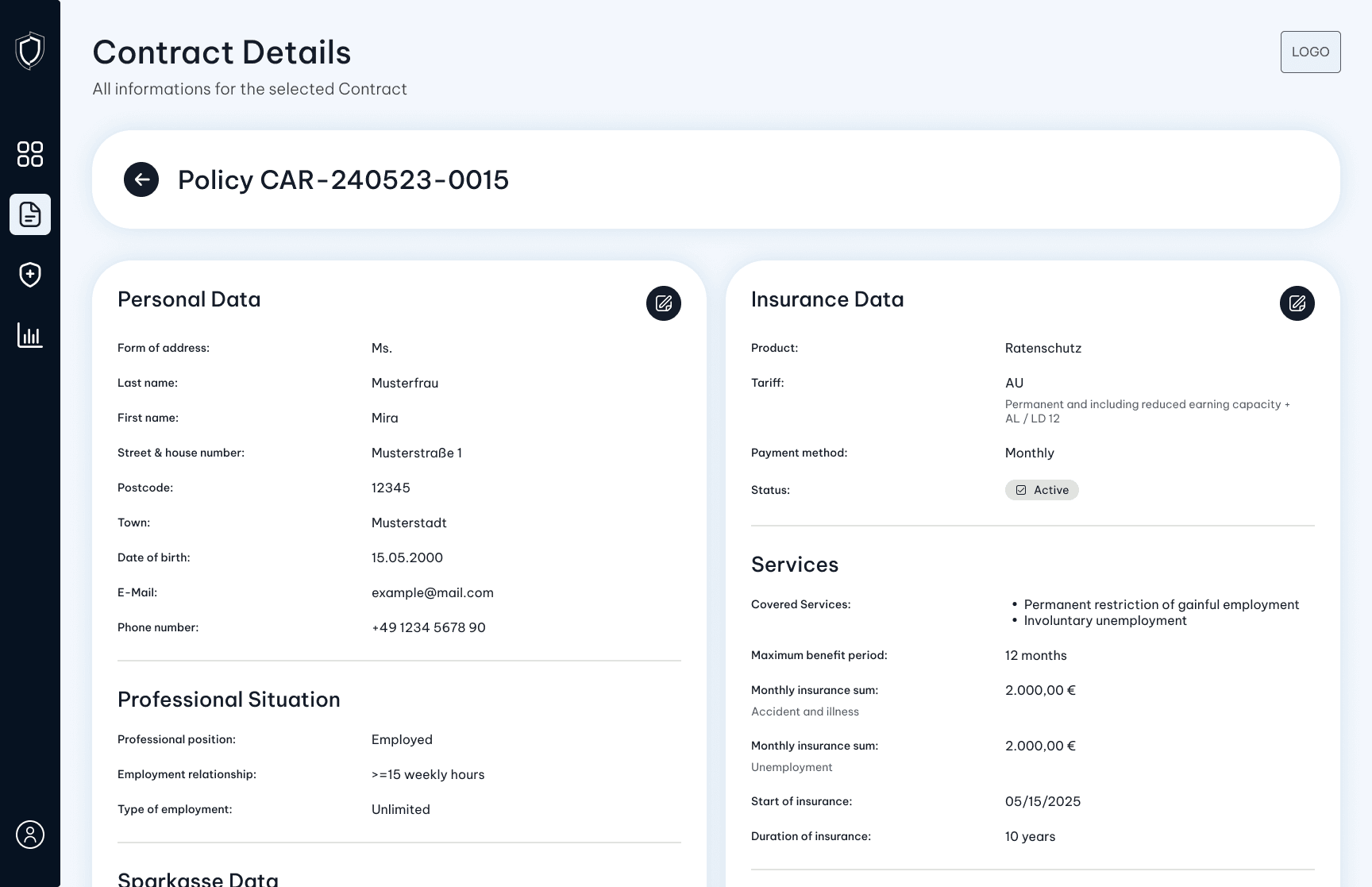
Task: Toggle the checkbox inside the Active status badge
Action: [x=1021, y=490]
